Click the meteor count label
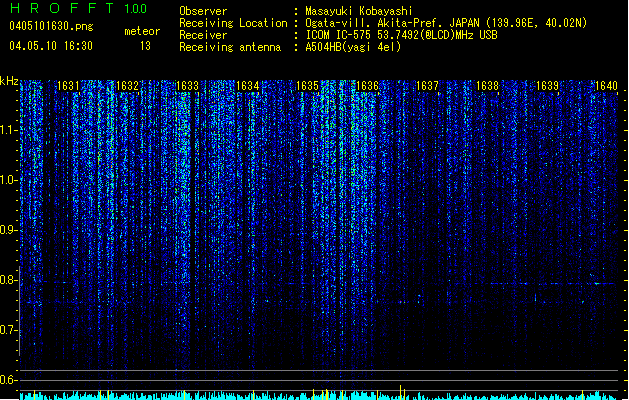Screen dimensions: 629x400 (142, 31)
